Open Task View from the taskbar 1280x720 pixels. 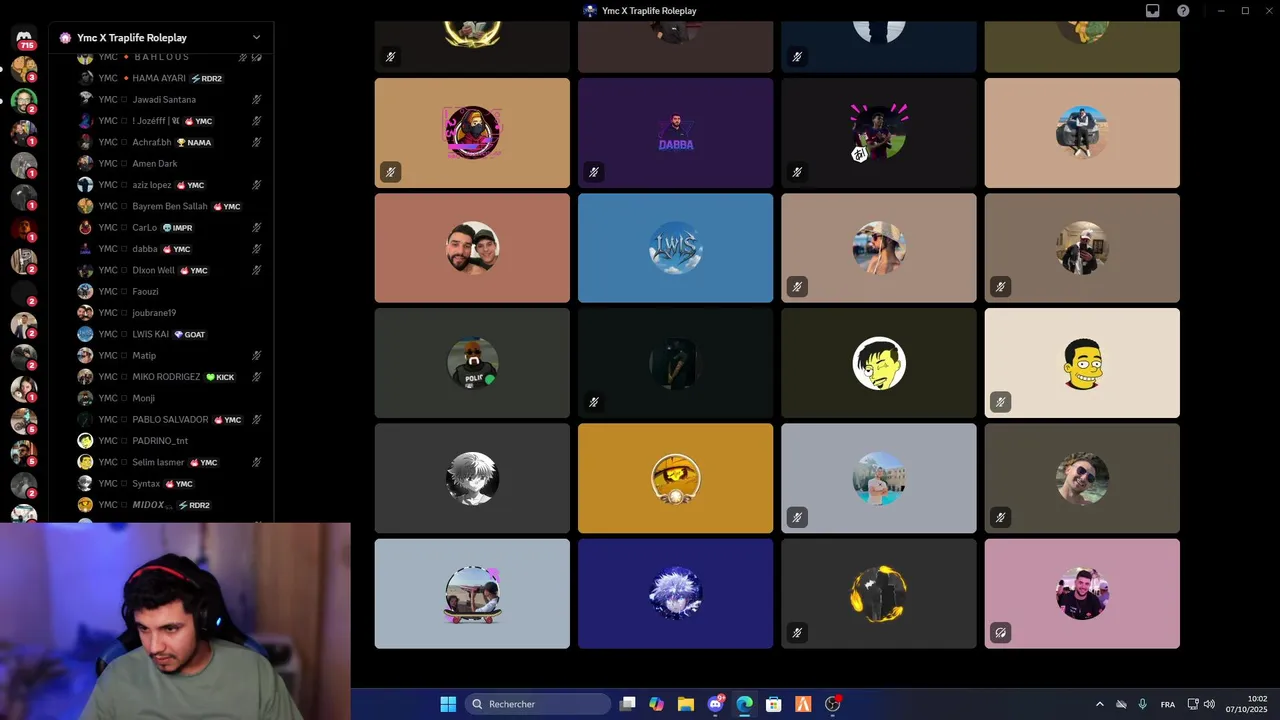[x=627, y=704]
